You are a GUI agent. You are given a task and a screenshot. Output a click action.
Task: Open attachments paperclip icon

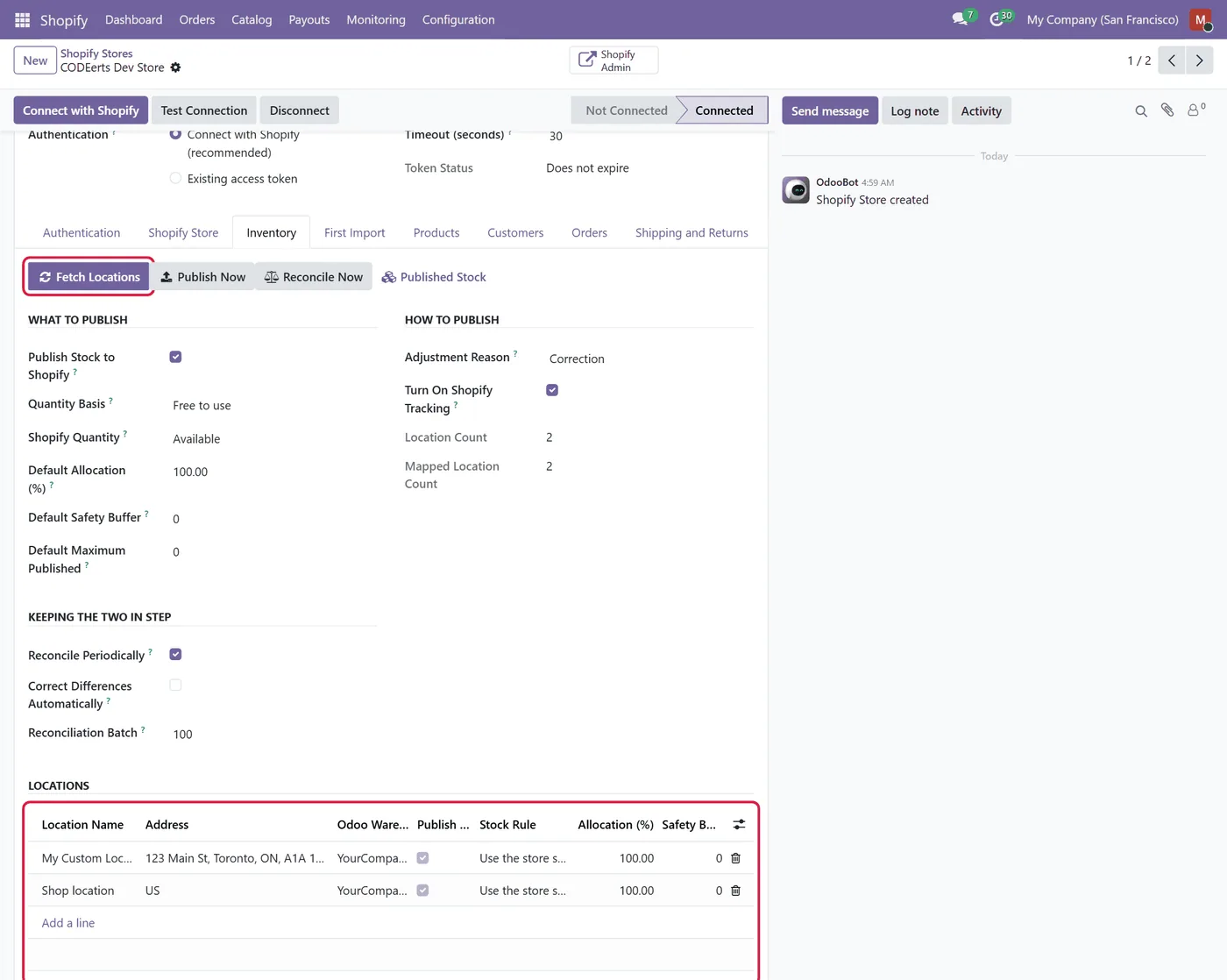click(1167, 110)
